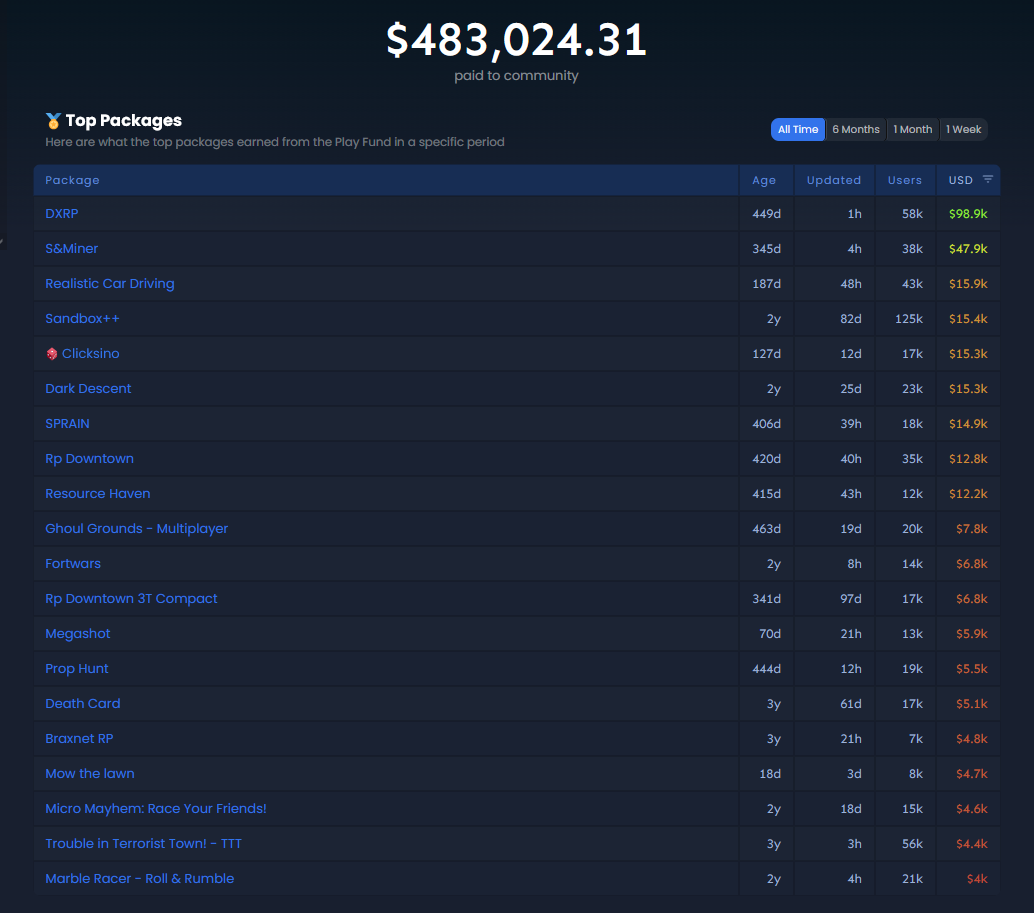The width and height of the screenshot is (1034, 913).
Task: Click the $98.9k earnings for DXRP
Action: click(967, 214)
